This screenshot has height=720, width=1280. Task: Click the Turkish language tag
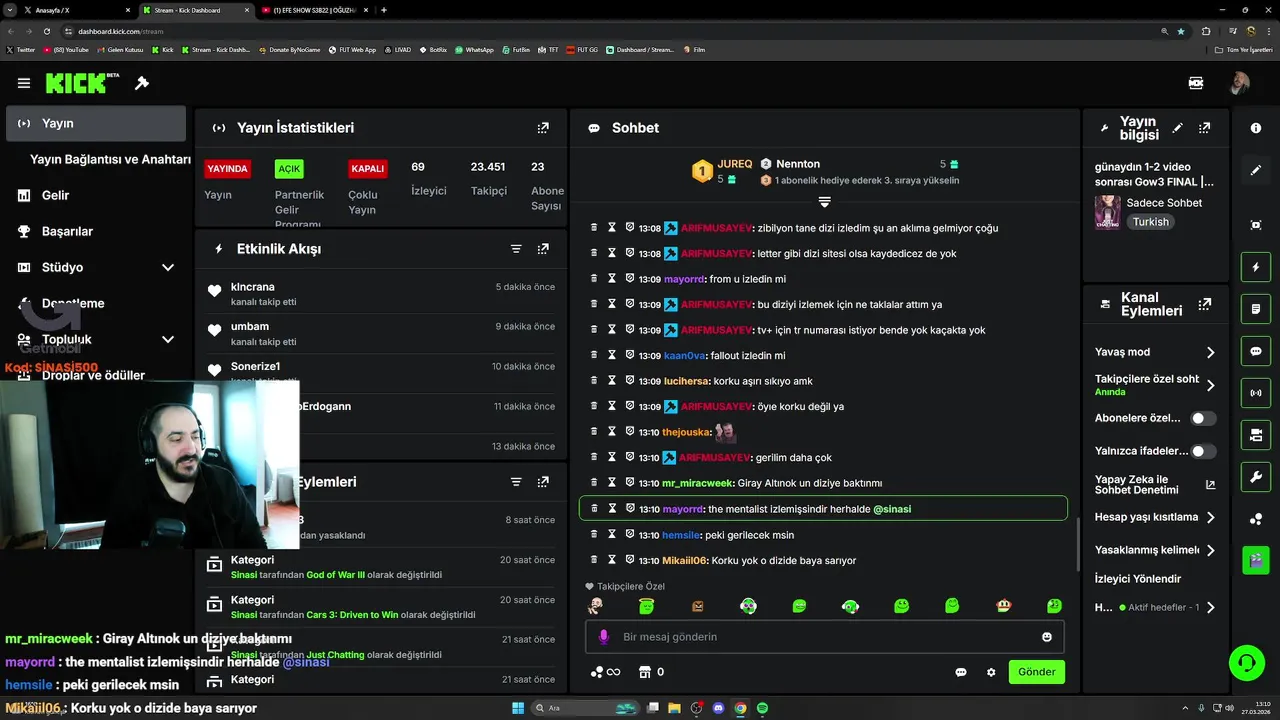[1150, 222]
